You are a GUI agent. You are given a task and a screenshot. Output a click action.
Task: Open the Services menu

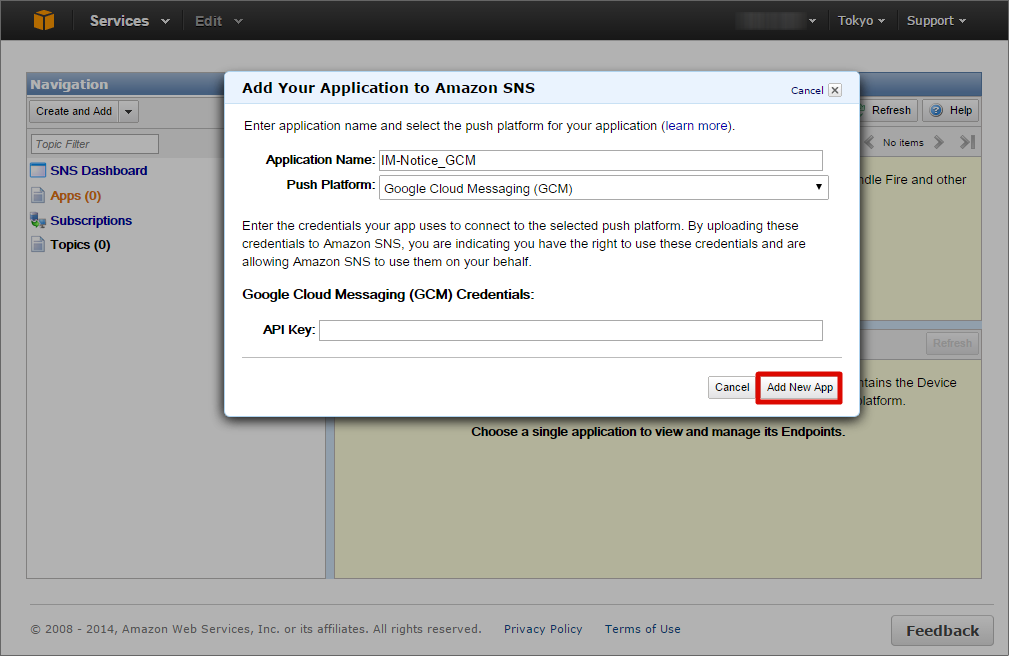coord(129,21)
